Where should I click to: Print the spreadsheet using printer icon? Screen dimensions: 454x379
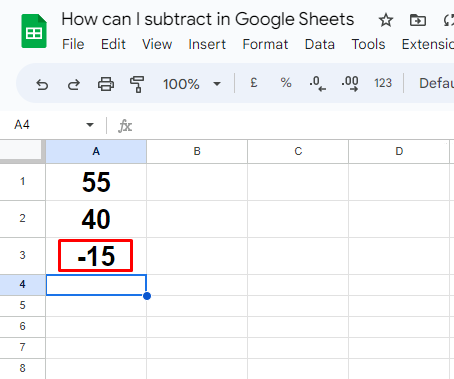(x=106, y=84)
